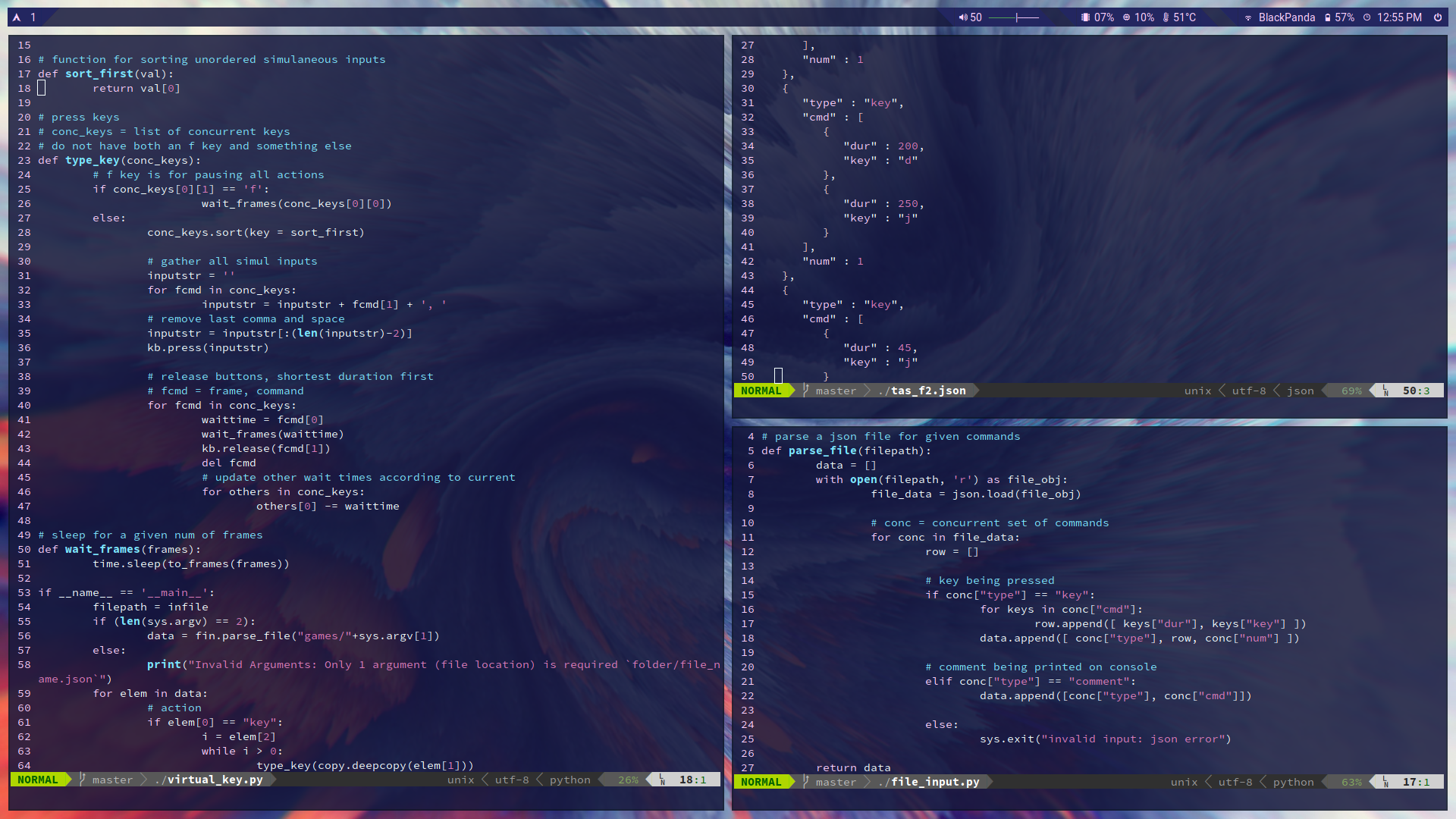
Task: Click the thermometer temperature icon
Action: (x=1166, y=17)
